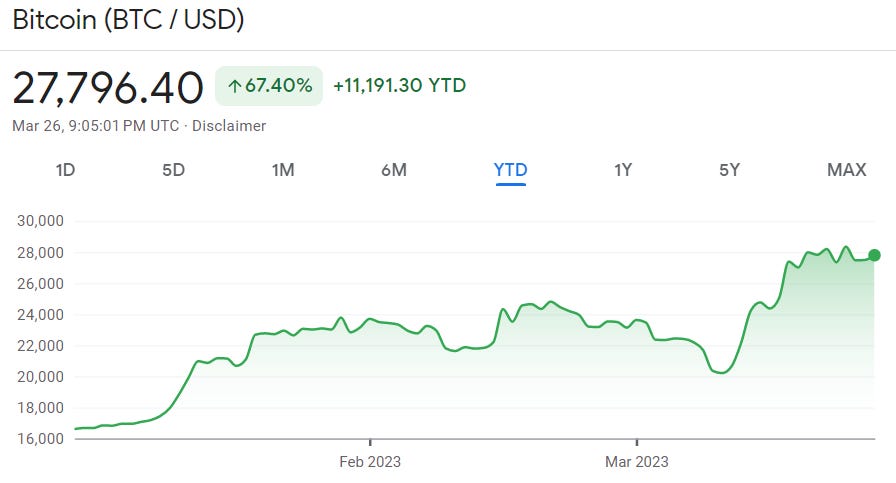Switch to the 6M range tab
The width and height of the screenshot is (896, 483).
pos(394,170)
